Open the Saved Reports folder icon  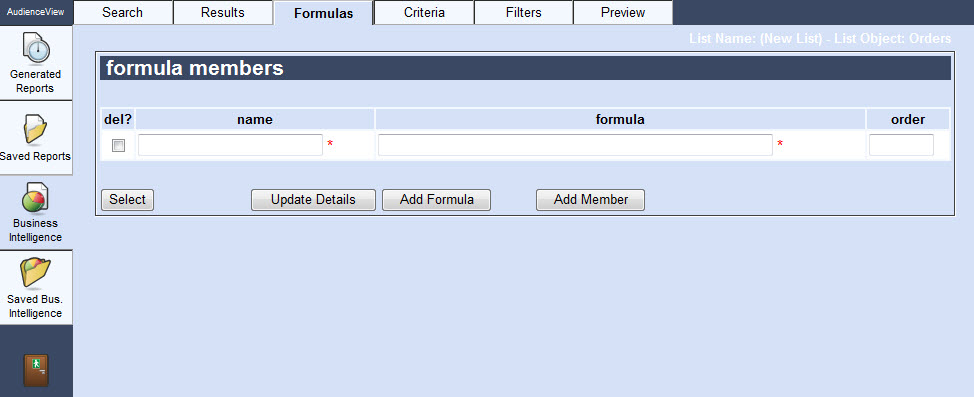click(35, 129)
